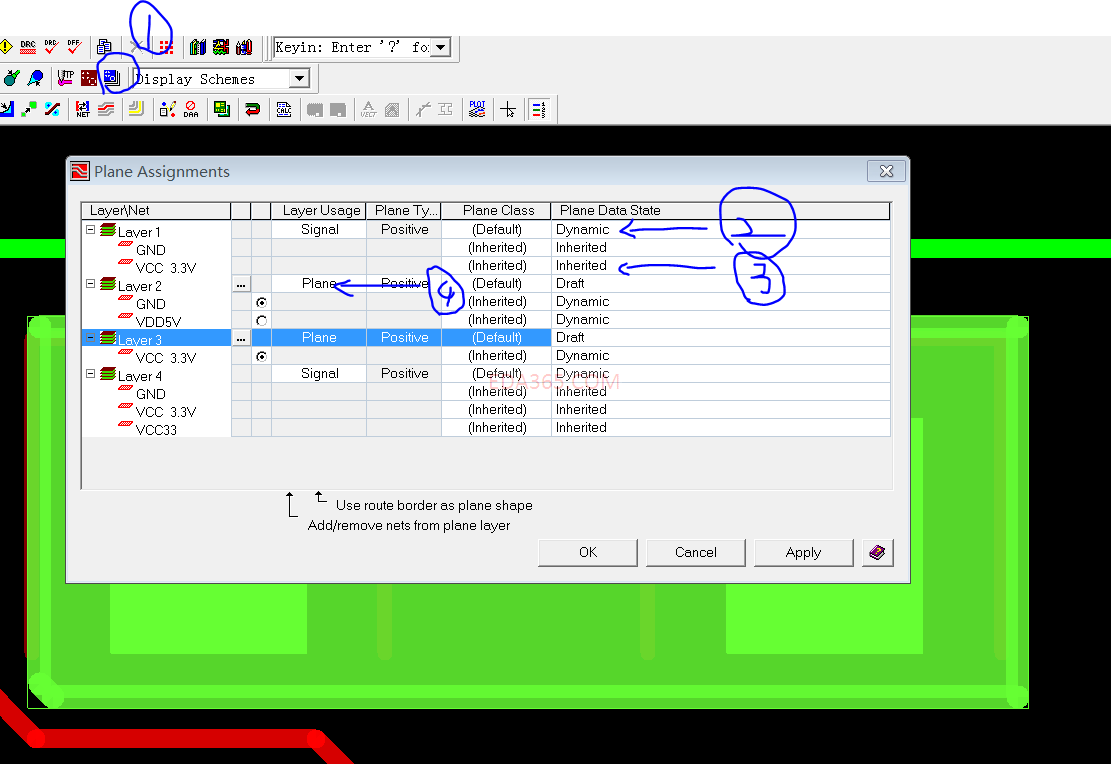Viewport: 1111px width, 764px height.
Task: Click Layer 1 Signal usage cell
Action: pos(319,230)
